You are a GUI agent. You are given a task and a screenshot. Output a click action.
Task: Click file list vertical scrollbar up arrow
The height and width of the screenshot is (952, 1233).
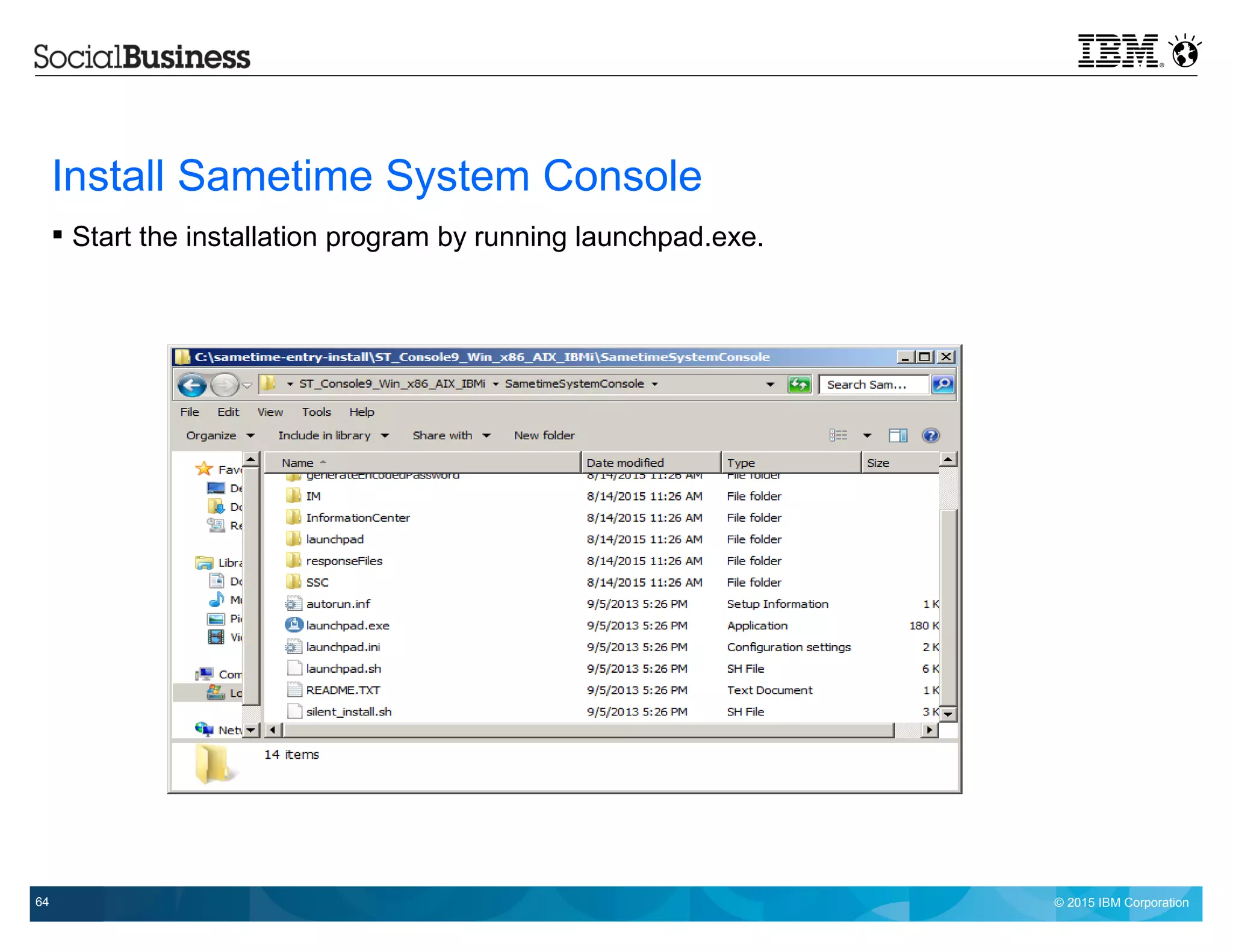(x=948, y=460)
